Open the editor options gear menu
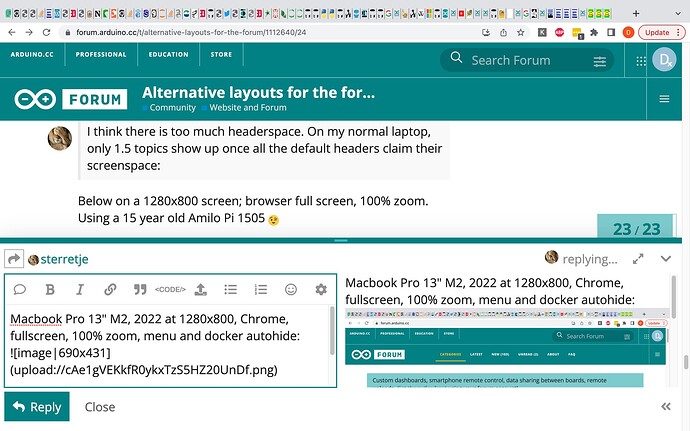690x431 pixels. (321, 289)
